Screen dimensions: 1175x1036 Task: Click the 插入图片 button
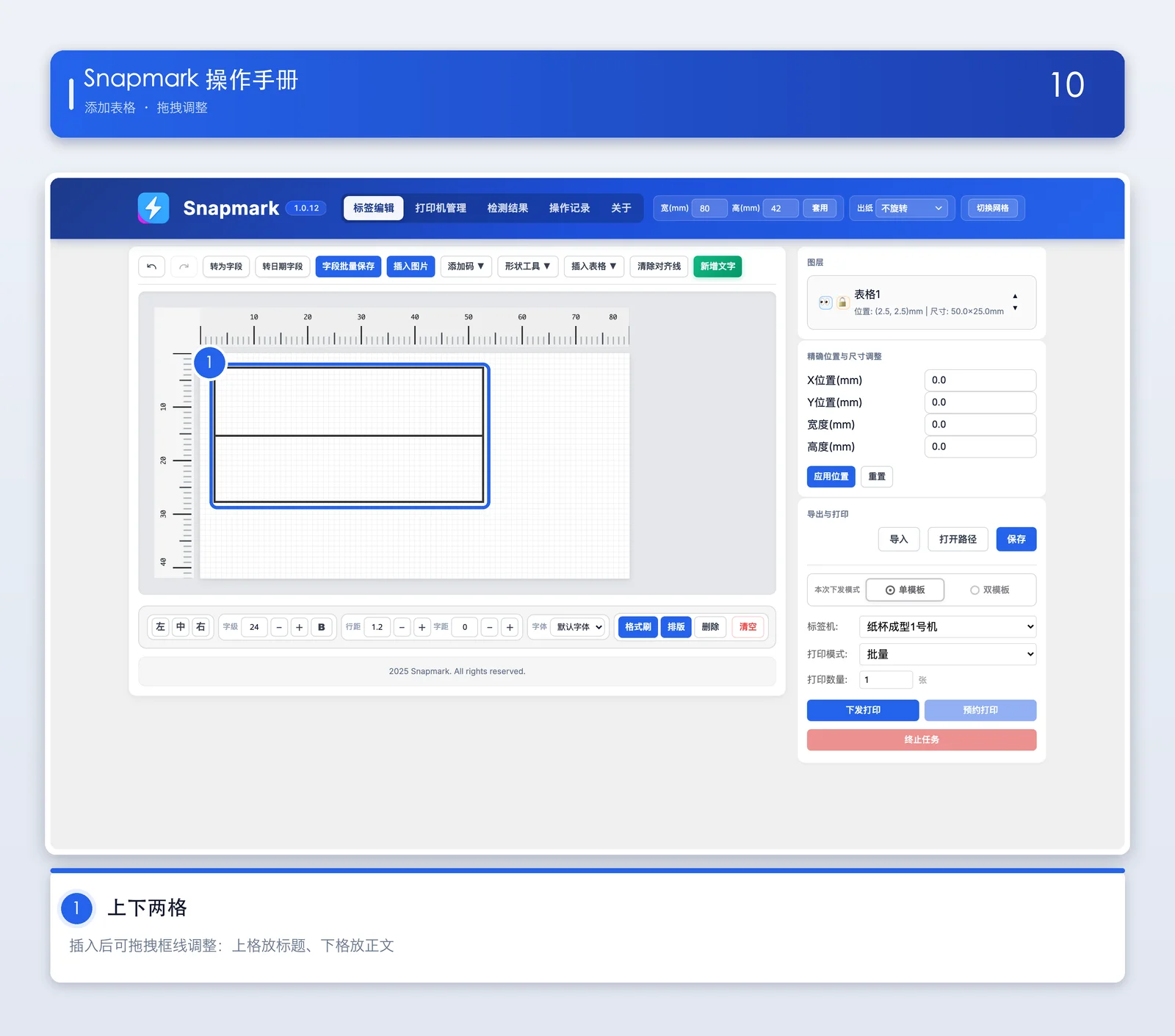(x=411, y=267)
